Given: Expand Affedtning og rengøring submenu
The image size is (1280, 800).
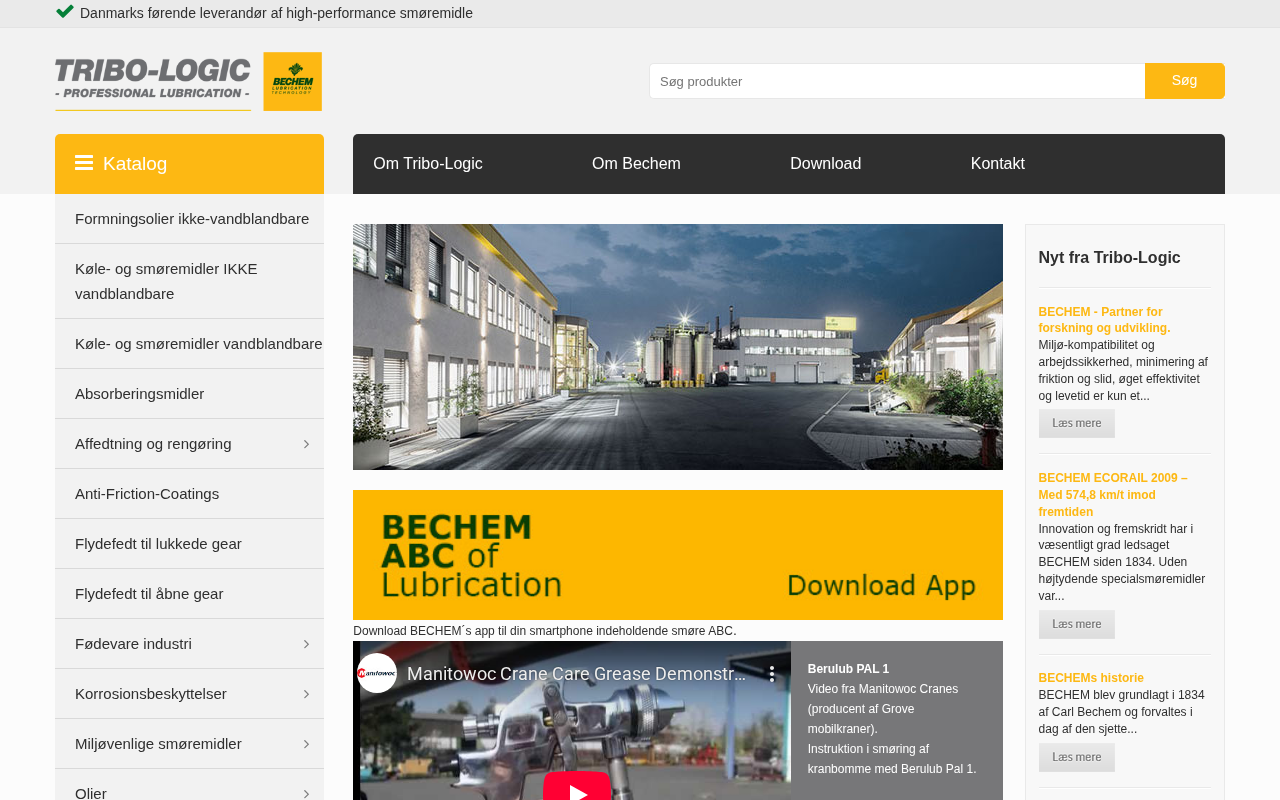Looking at the screenshot, I should pos(306,444).
